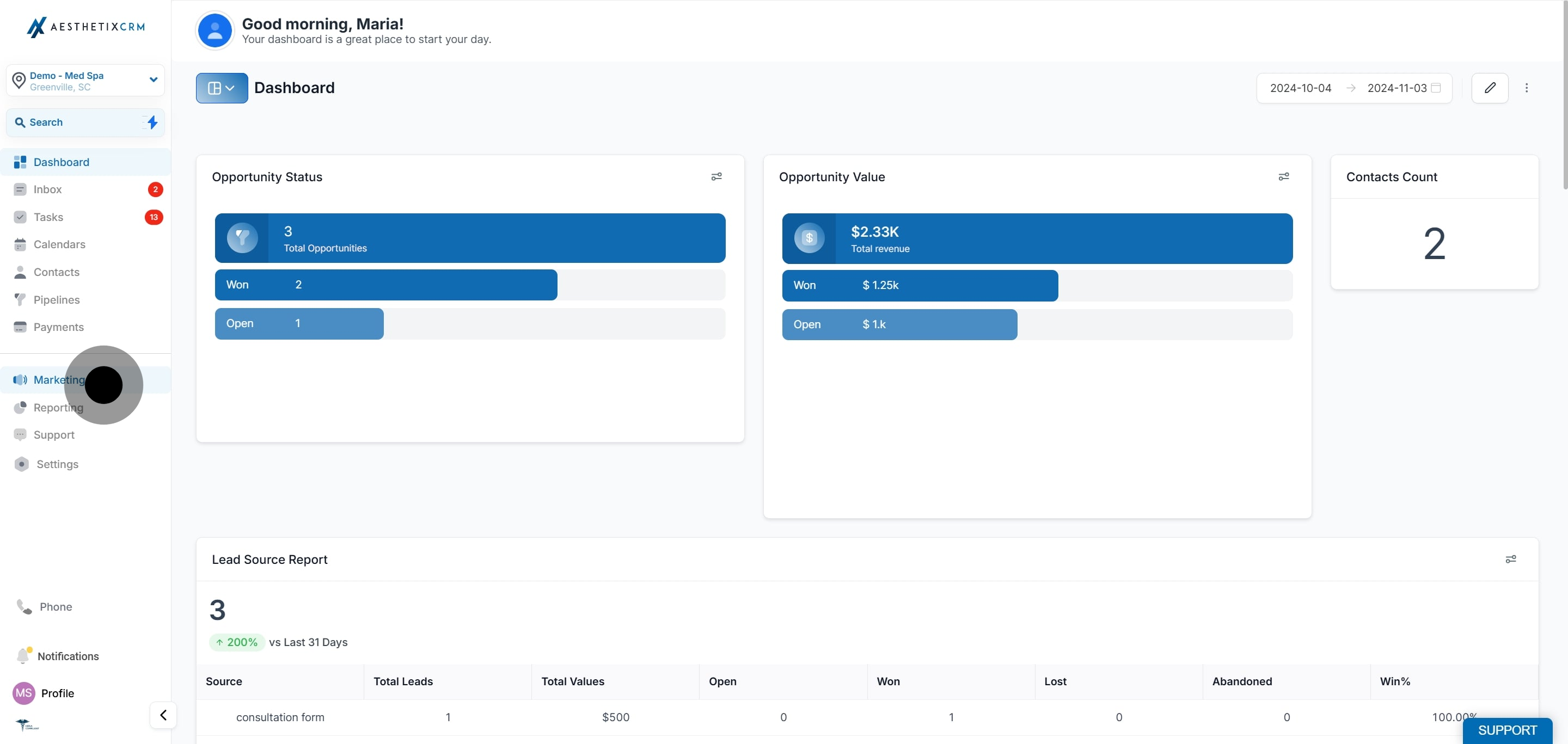Open the three-dot more options menu
This screenshot has height=744, width=1568.
(1526, 88)
